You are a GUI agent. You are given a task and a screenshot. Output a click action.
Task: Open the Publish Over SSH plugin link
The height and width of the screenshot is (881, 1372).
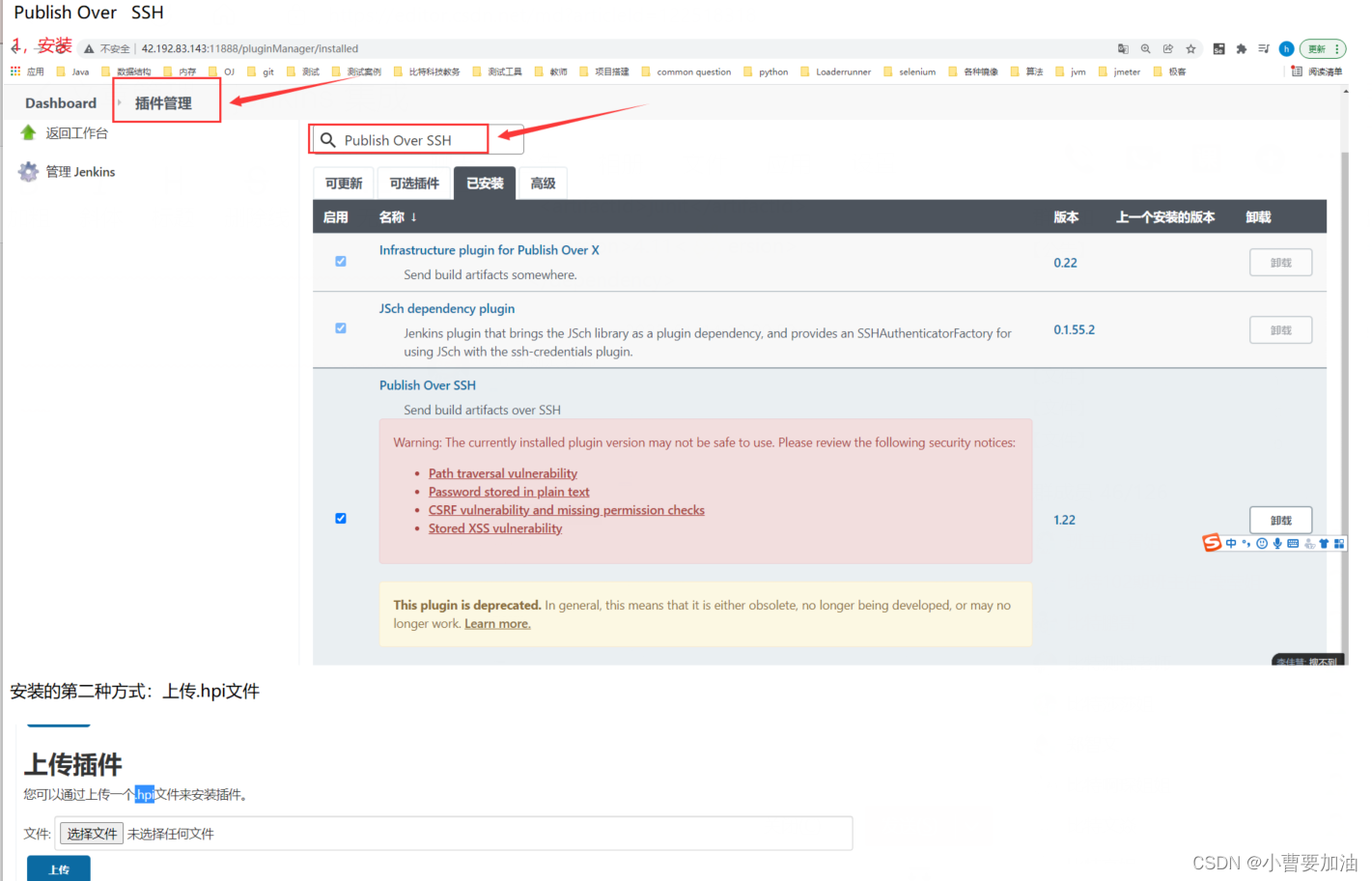(428, 385)
